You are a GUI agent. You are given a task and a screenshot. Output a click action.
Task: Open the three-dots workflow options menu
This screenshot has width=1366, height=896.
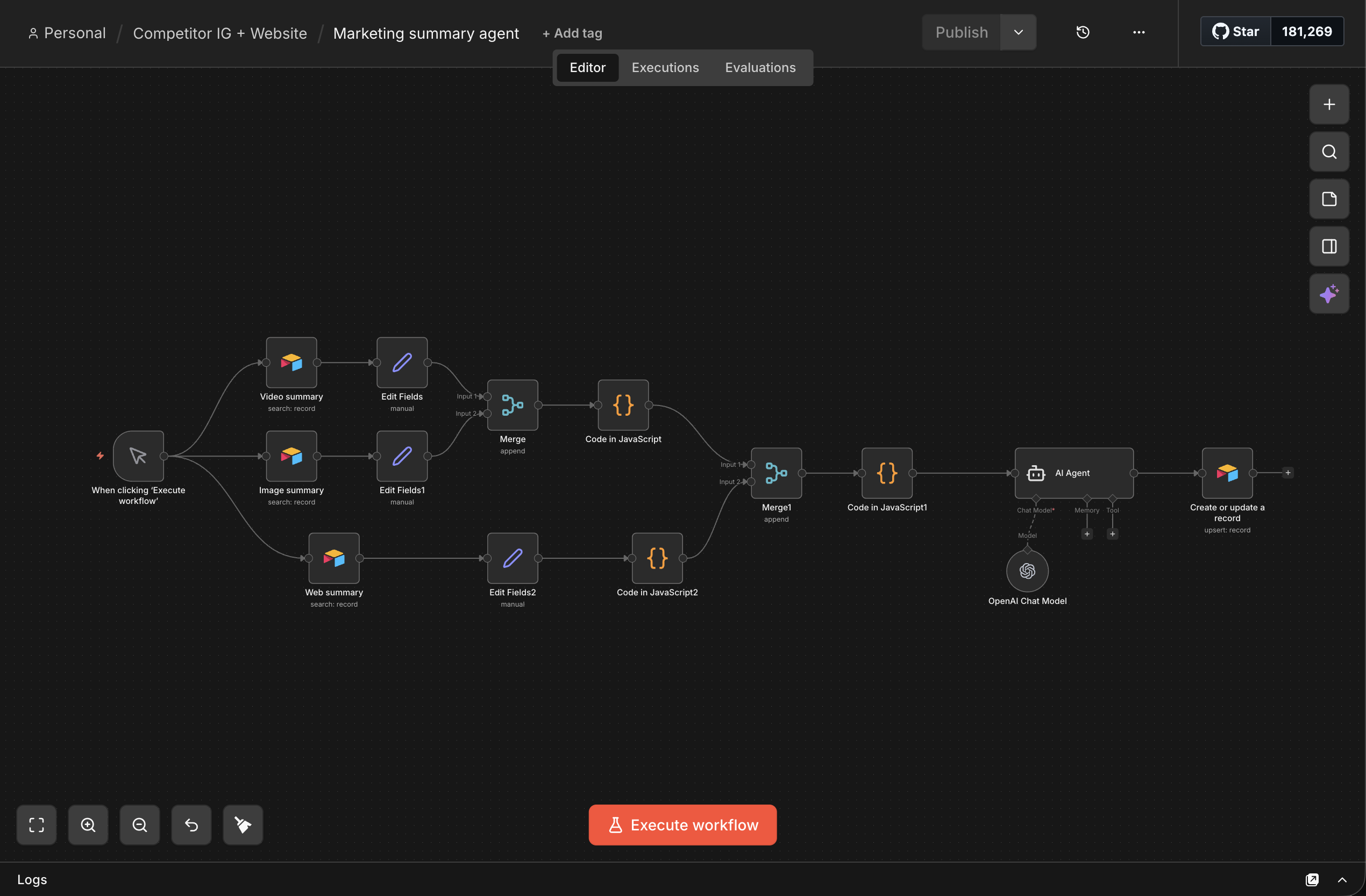(x=1139, y=32)
